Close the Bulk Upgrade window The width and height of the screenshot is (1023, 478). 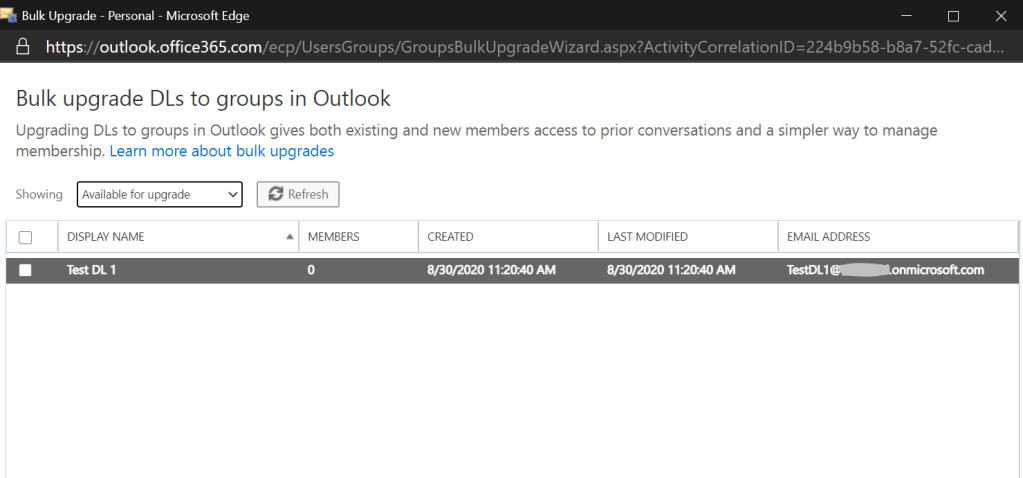[x=1000, y=16]
